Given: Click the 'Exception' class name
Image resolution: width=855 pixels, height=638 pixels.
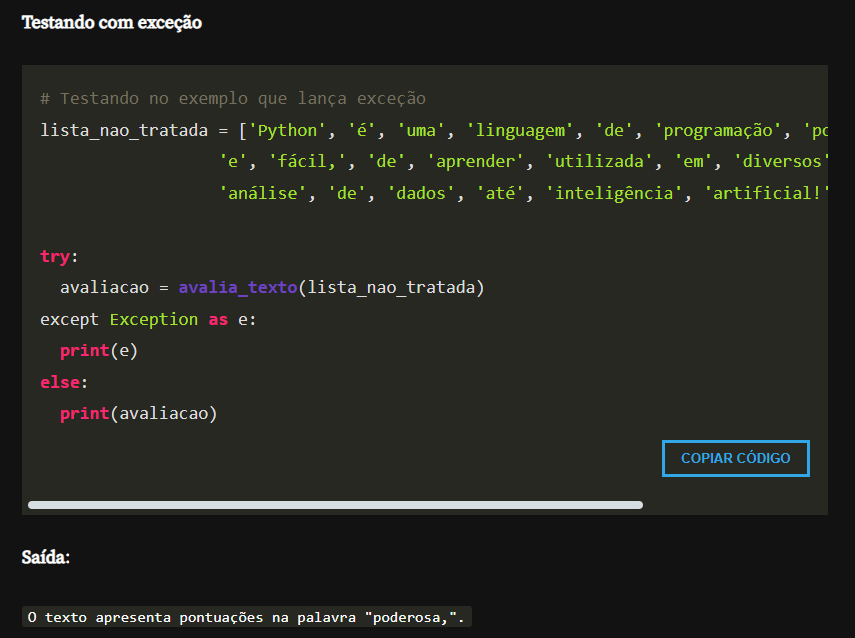Looking at the screenshot, I should coord(154,319).
